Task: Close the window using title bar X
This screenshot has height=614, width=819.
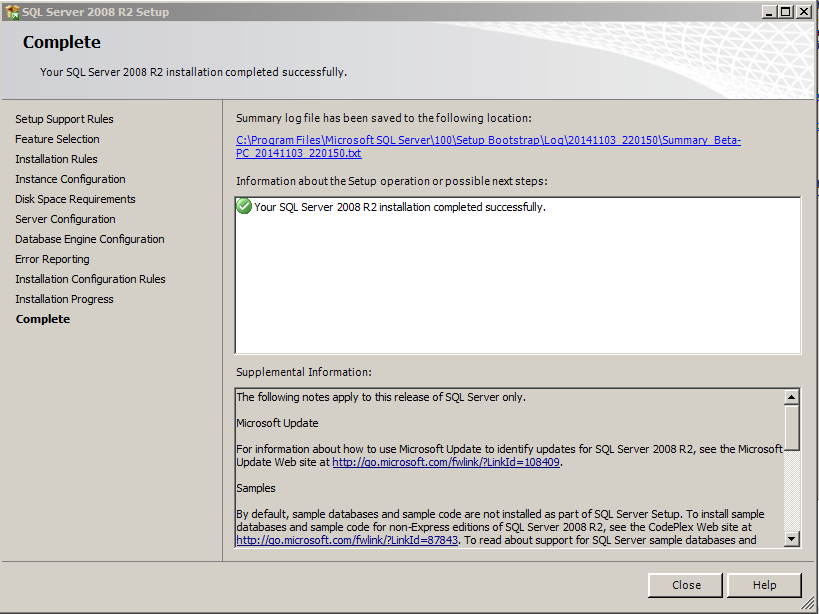Action: 803,11
